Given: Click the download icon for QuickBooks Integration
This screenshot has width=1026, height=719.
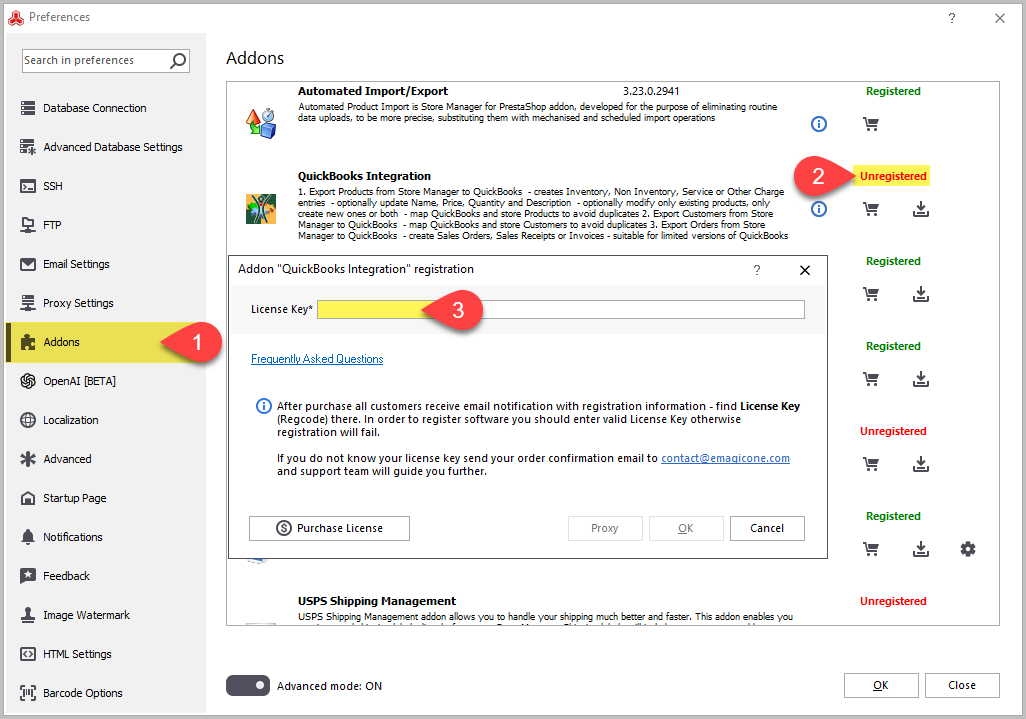Looking at the screenshot, I should point(921,209).
